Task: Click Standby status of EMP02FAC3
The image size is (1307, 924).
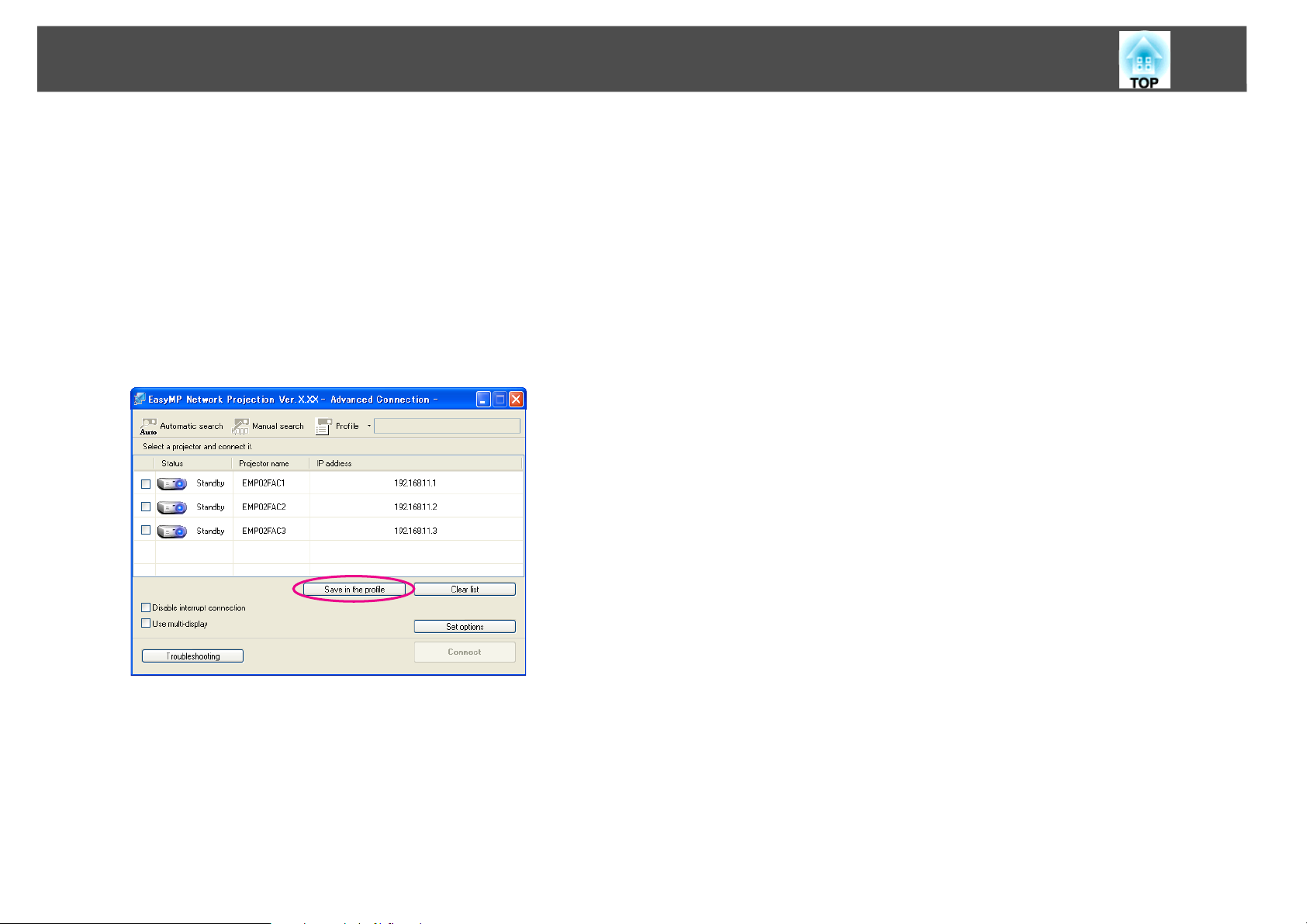Action: pos(210,531)
